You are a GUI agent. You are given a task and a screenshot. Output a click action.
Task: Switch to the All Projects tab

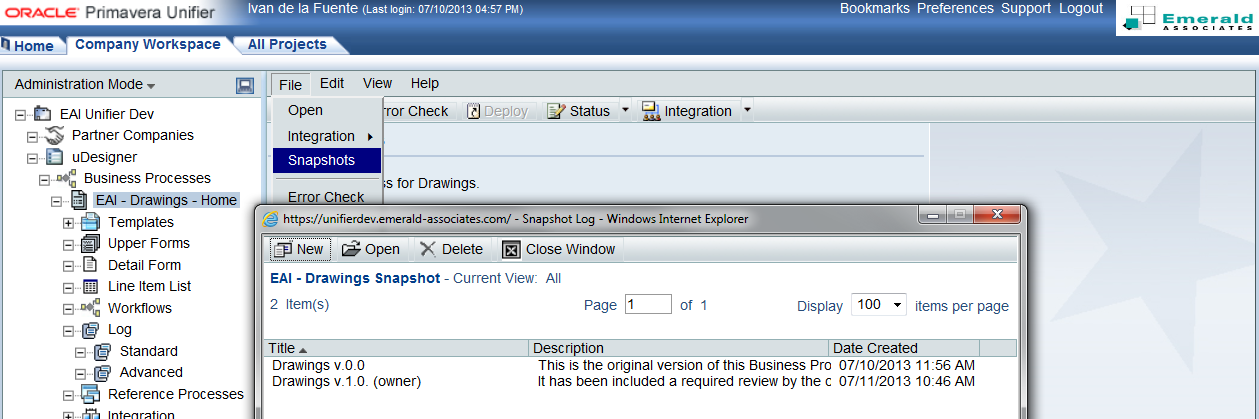287,45
